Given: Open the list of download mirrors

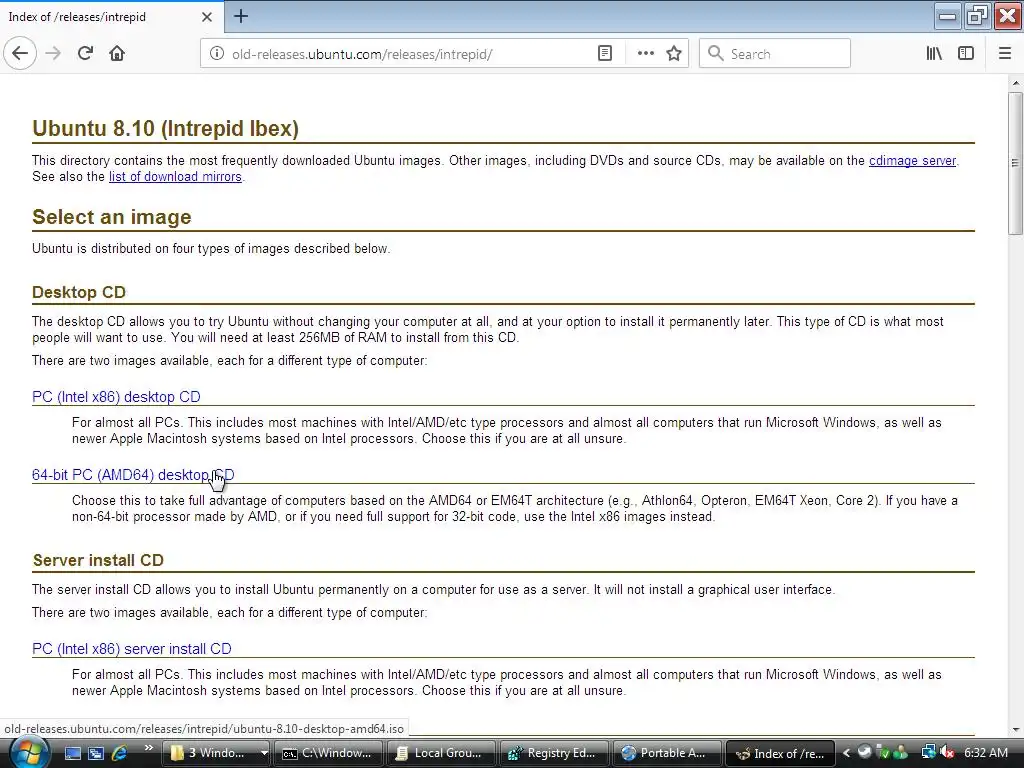Looking at the screenshot, I should pos(175,176).
